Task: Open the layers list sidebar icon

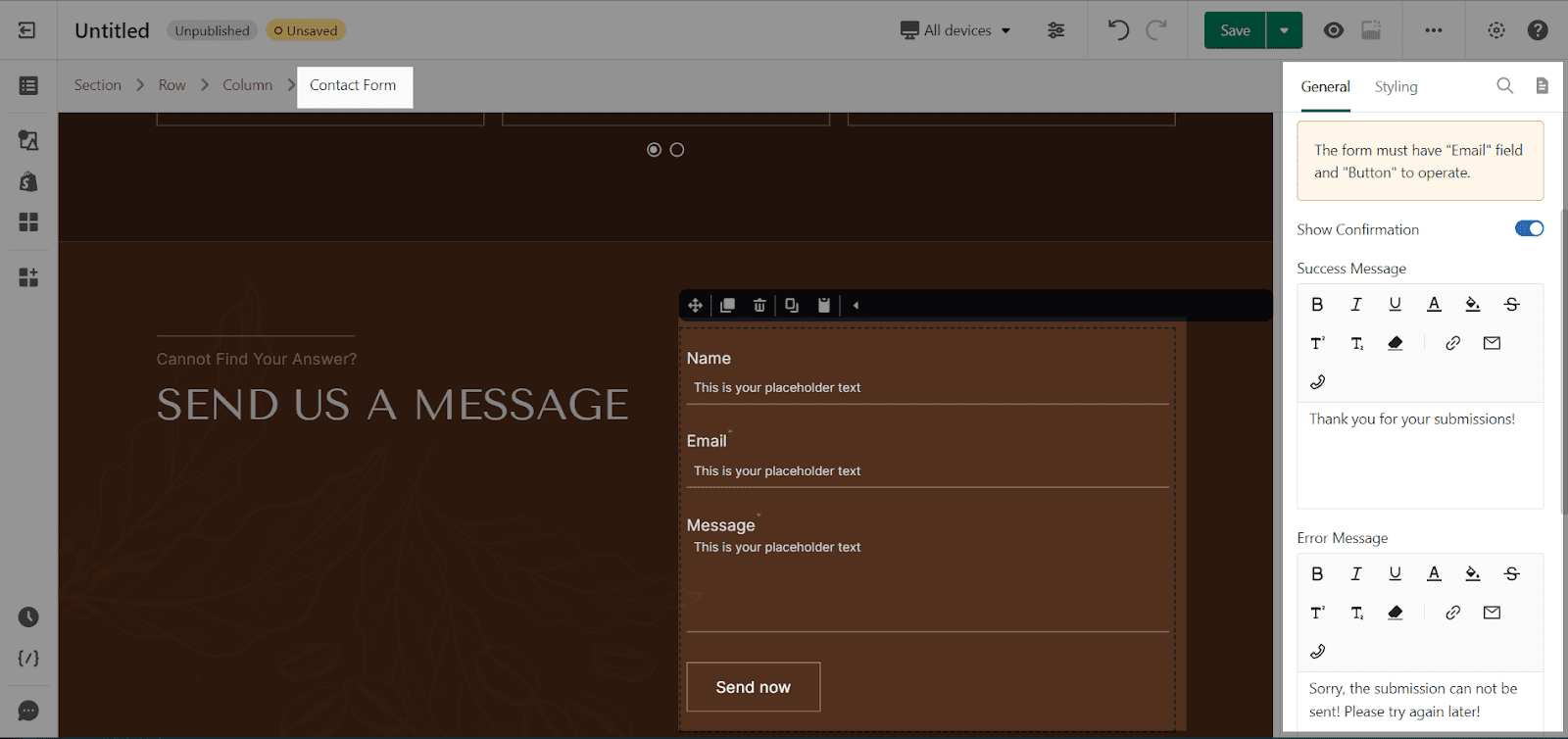Action: pos(28,86)
